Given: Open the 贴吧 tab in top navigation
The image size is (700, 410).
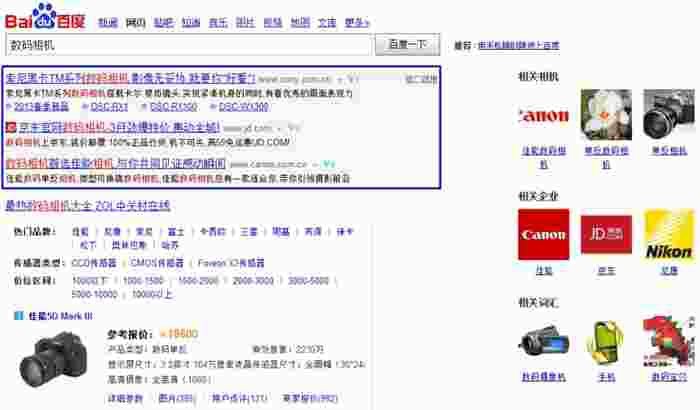Looking at the screenshot, I should (163, 22).
